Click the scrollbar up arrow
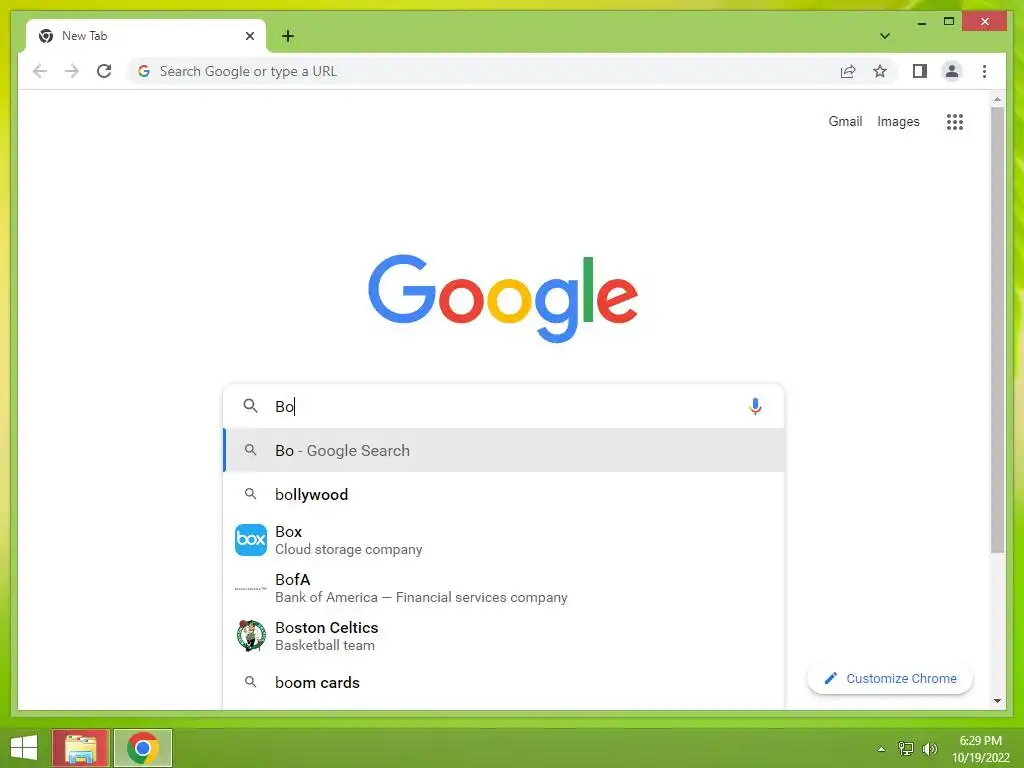 997,99
